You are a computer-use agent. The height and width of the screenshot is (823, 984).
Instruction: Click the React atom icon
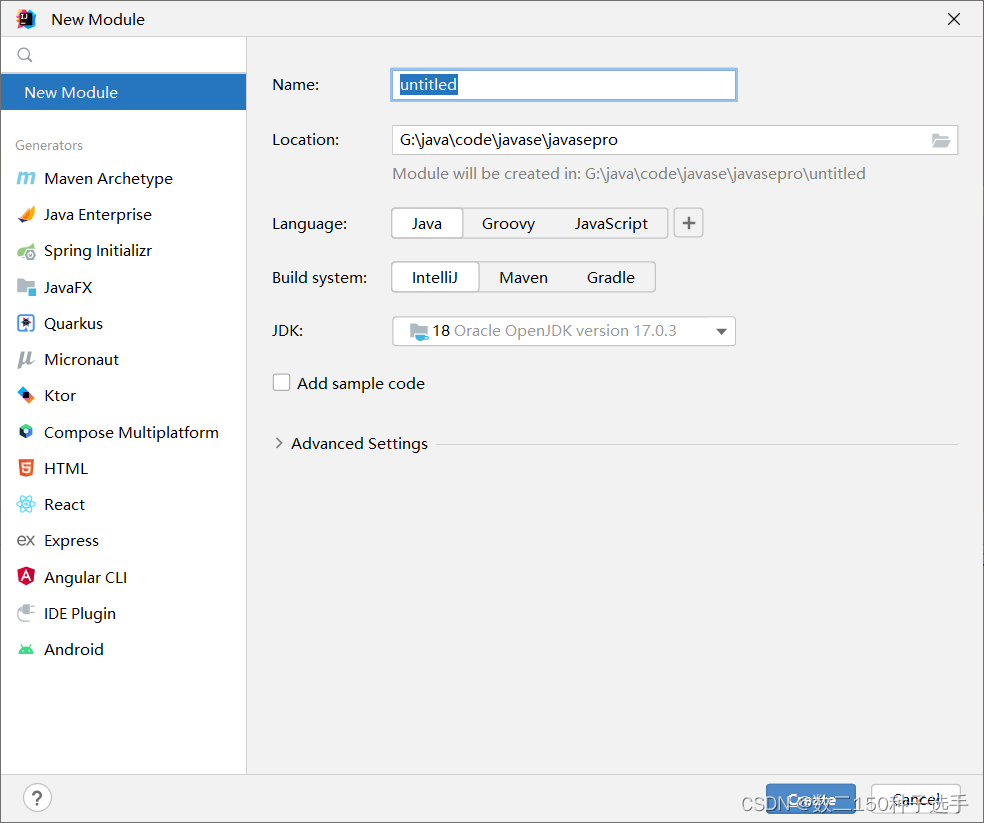(26, 504)
